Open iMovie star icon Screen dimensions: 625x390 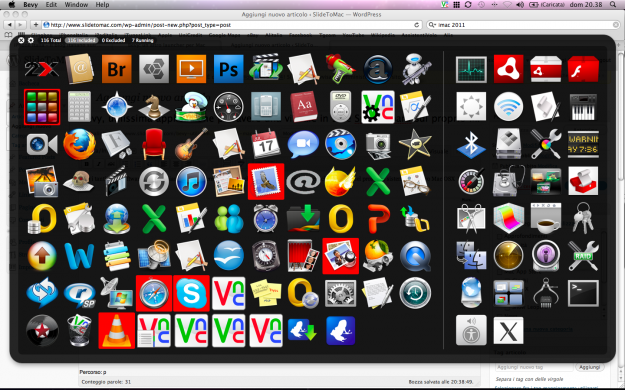click(x=415, y=144)
